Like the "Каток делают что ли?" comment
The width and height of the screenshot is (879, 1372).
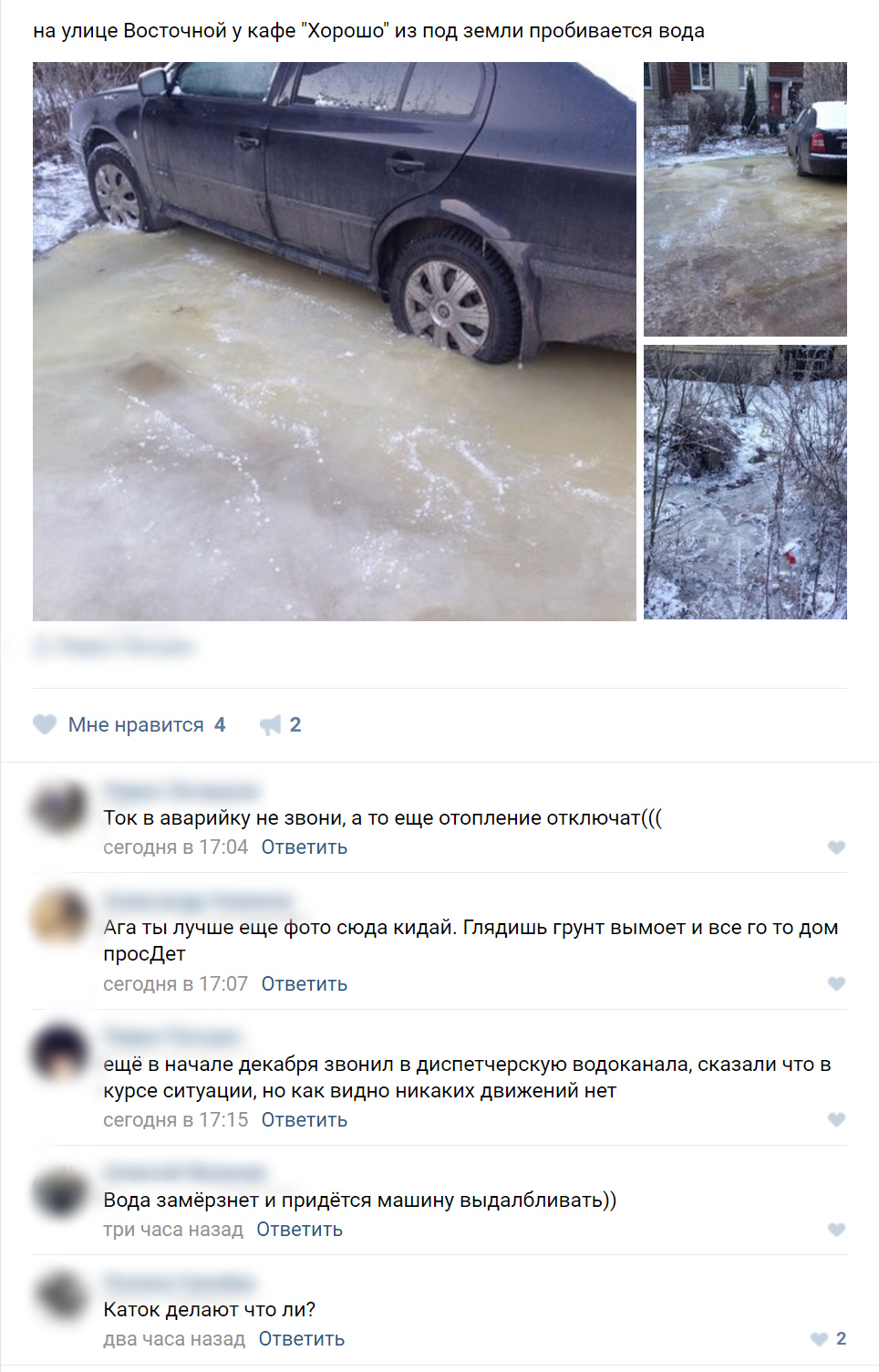(819, 1339)
